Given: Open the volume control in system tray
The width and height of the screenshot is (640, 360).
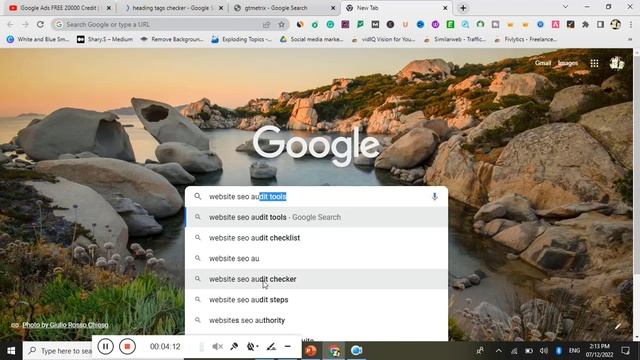Looking at the screenshot, I should click(544, 351).
